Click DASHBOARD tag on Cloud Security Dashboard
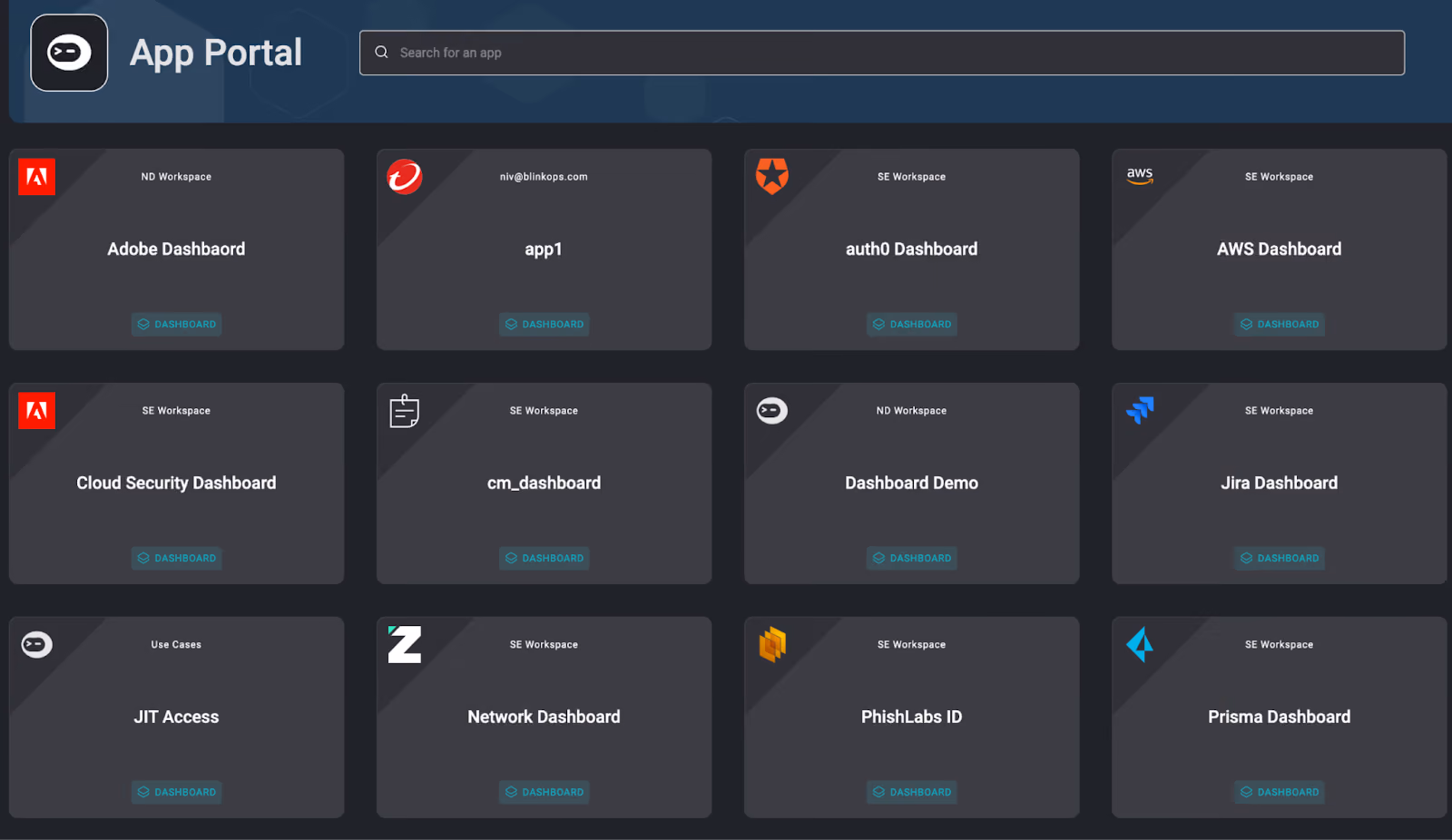Viewport: 1452px width, 840px height. coord(176,558)
